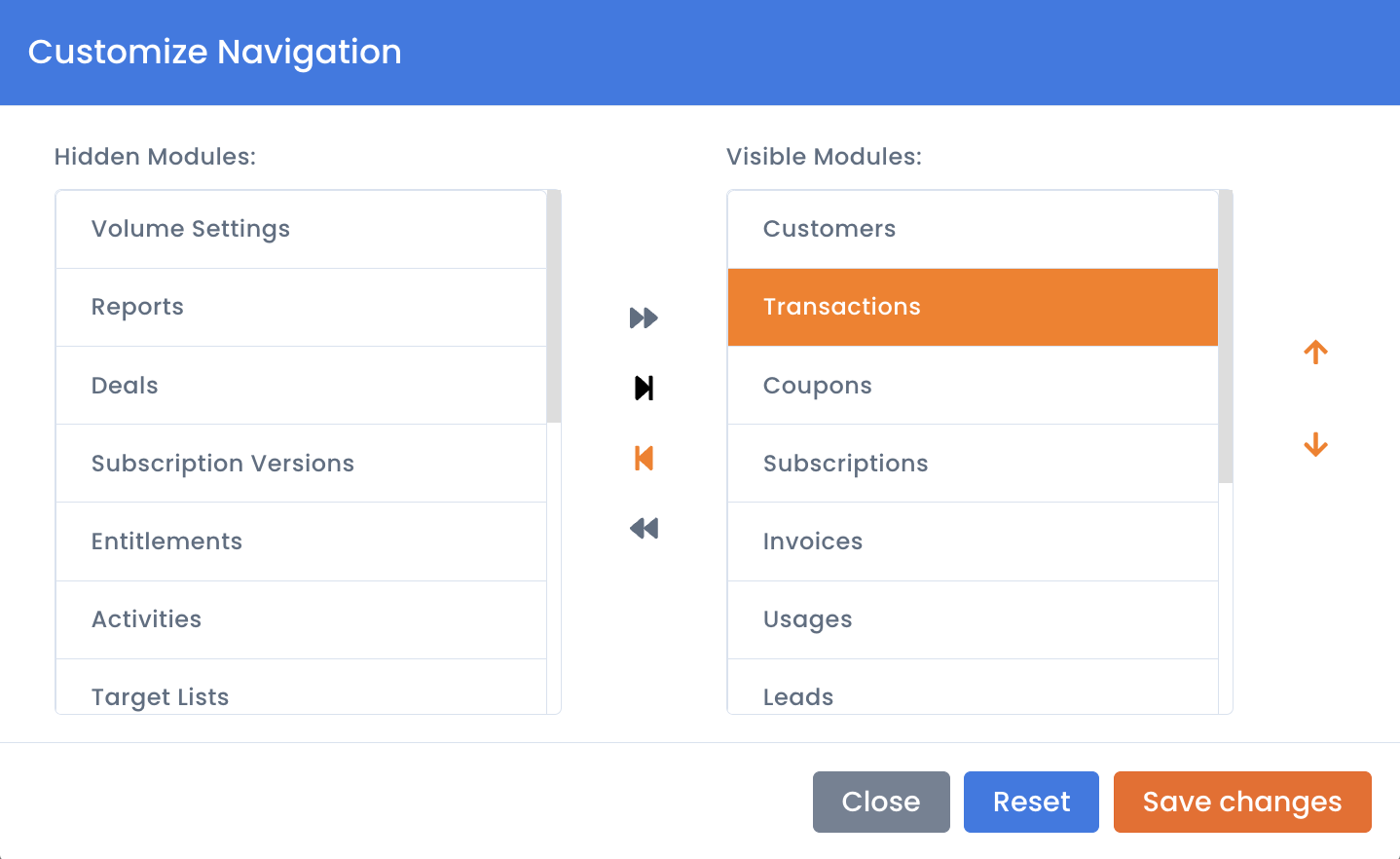Click the move-all-left double arrow icon
This screenshot has width=1400, height=859.
644,528
